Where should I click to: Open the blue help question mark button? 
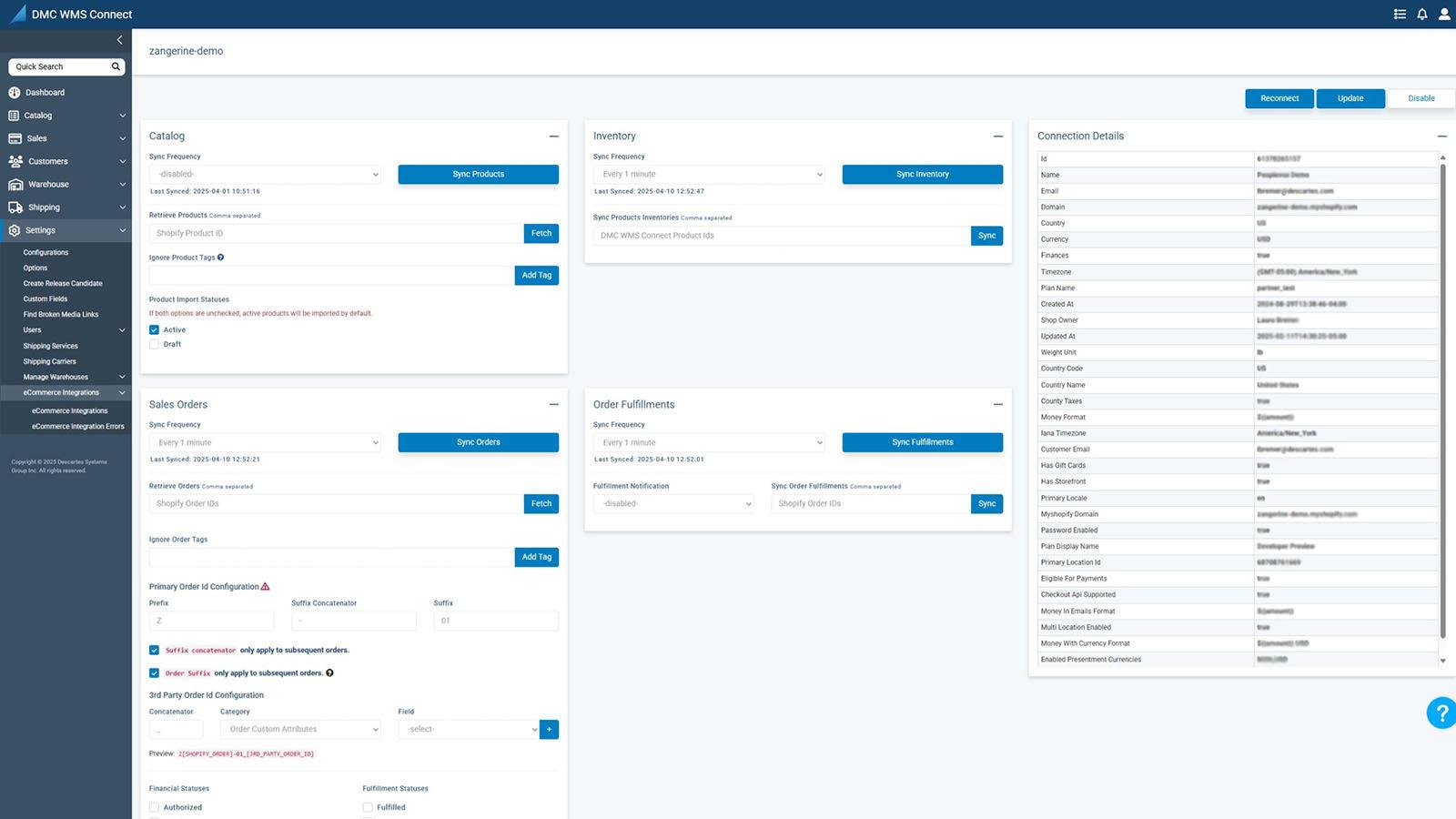pos(1441,713)
